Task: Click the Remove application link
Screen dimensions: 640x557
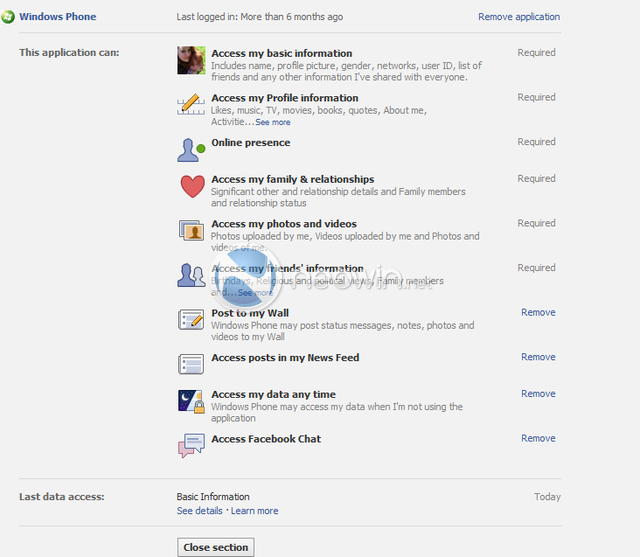Action: pyautogui.click(x=519, y=17)
